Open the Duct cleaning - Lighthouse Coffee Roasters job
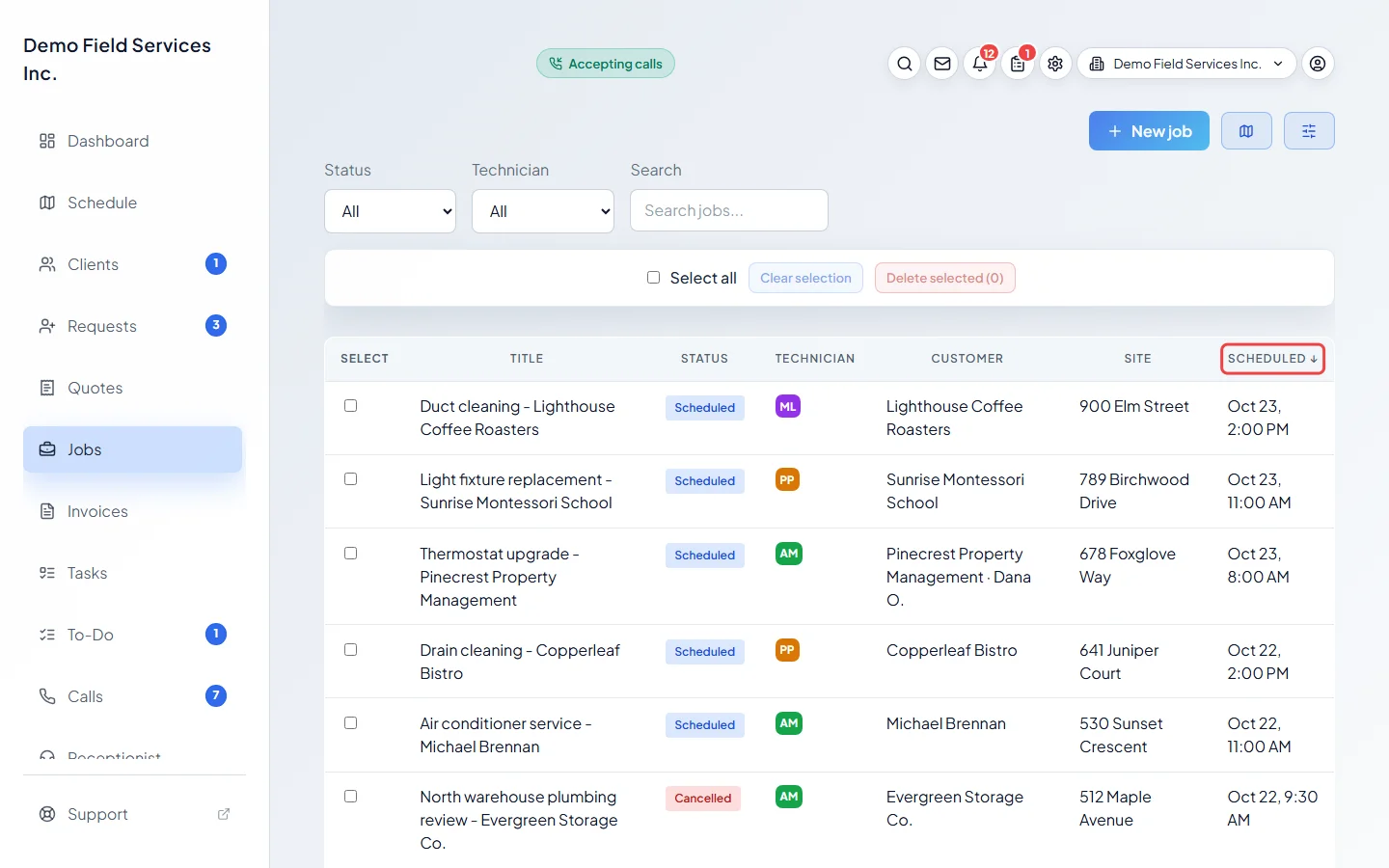 517,419
